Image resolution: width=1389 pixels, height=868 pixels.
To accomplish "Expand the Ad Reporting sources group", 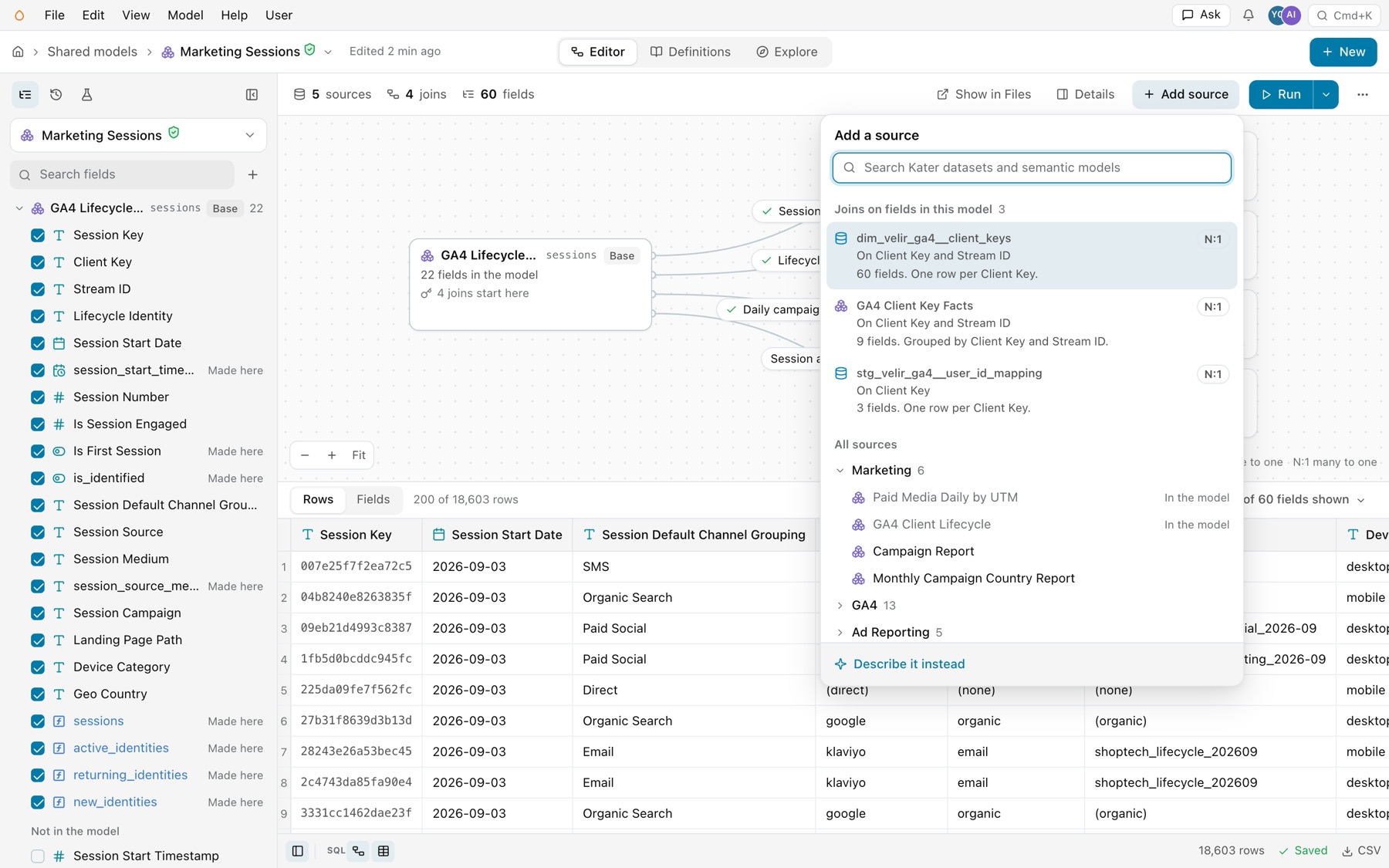I will point(840,633).
